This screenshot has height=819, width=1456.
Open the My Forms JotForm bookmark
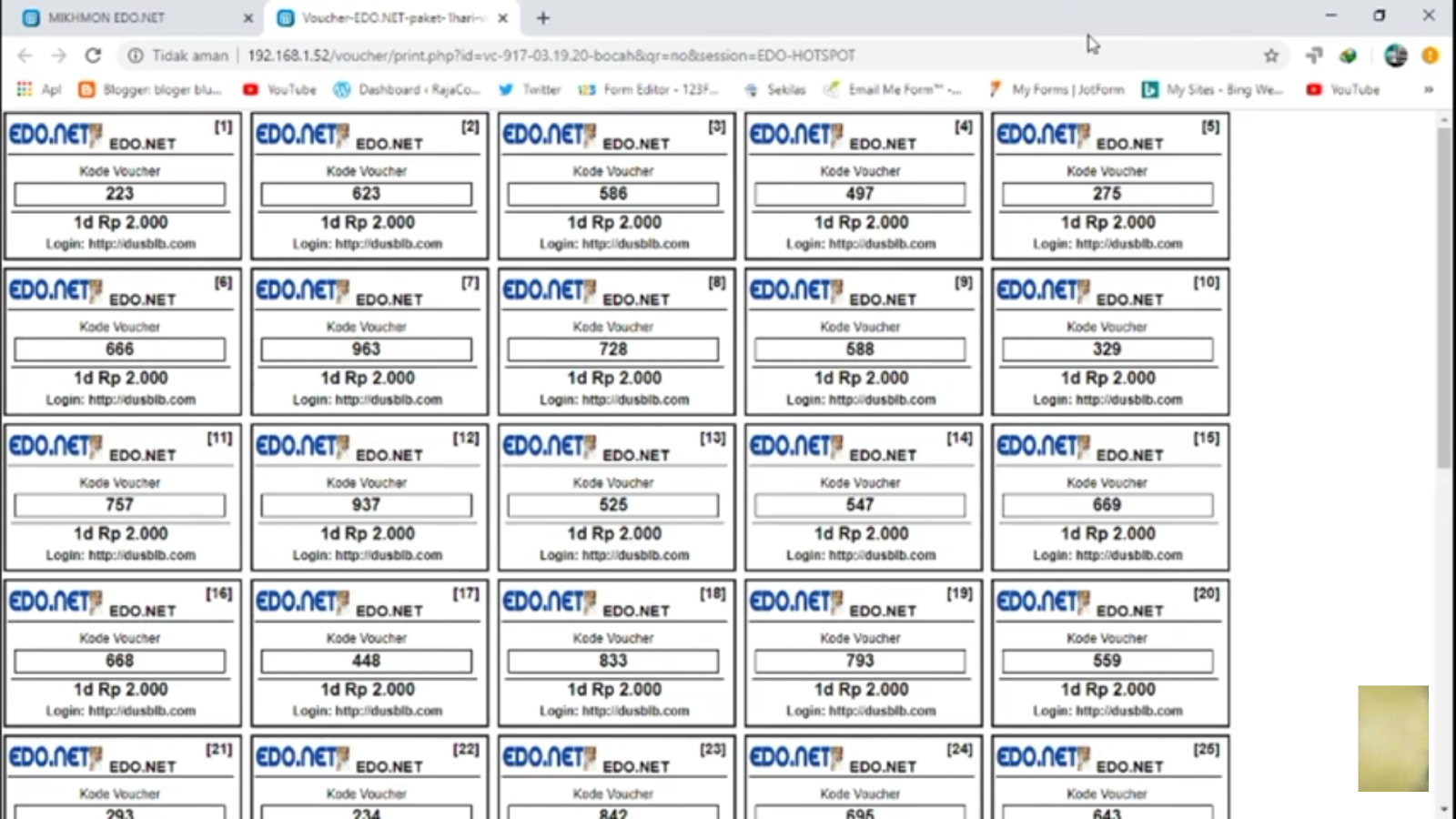point(1056,89)
